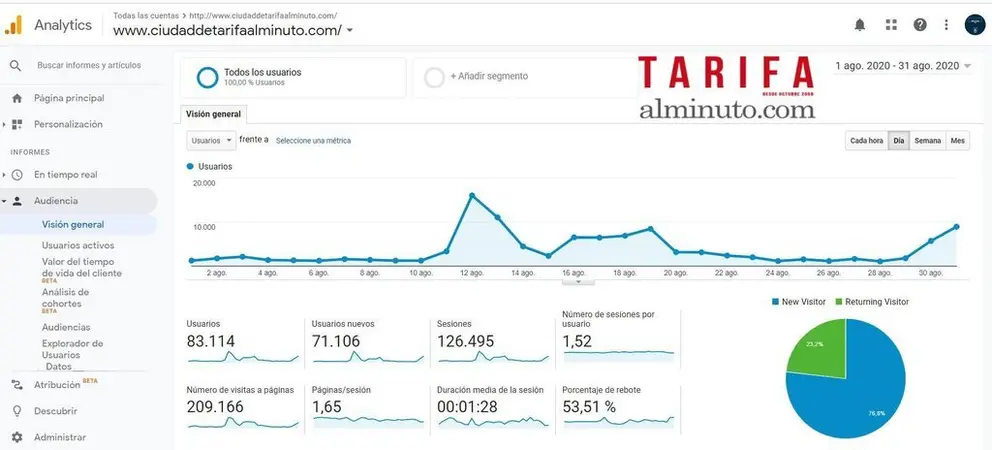Open the Usuarios metric dropdown
The width and height of the screenshot is (992, 450).
[211, 141]
